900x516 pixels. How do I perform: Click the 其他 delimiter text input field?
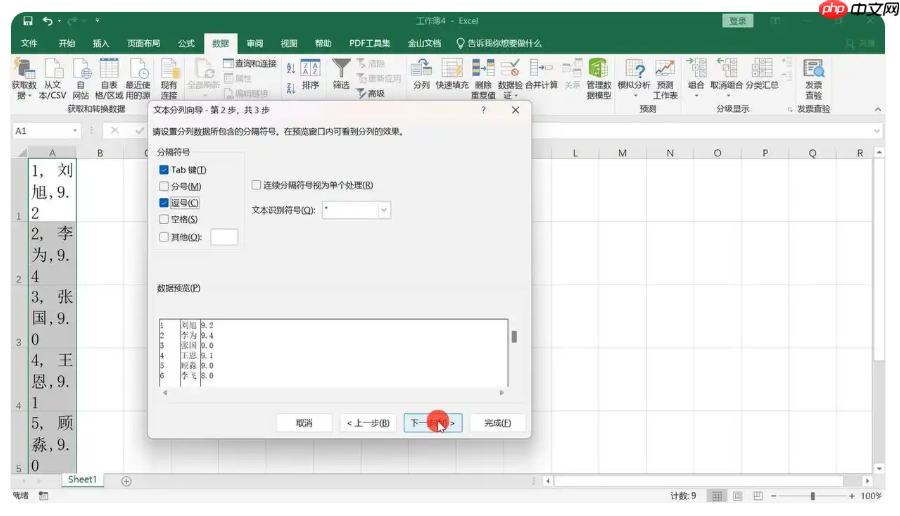point(224,237)
